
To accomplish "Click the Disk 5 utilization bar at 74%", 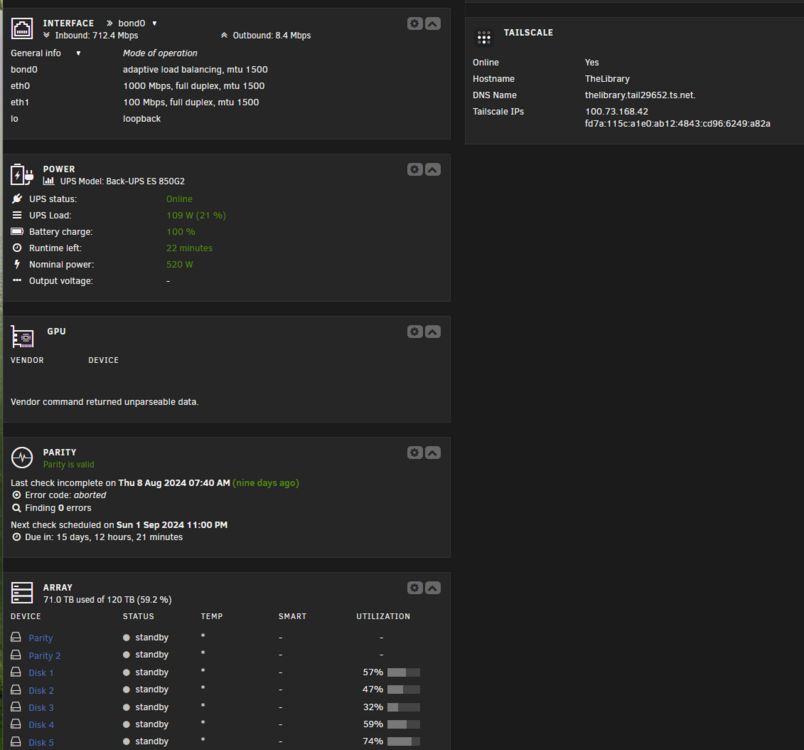I will pyautogui.click(x=404, y=741).
